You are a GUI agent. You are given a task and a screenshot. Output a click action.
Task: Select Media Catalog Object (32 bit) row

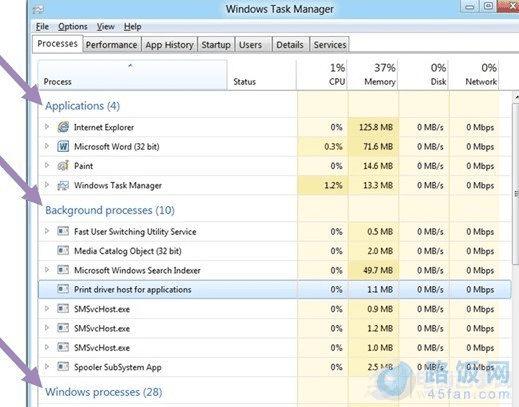[275, 251]
